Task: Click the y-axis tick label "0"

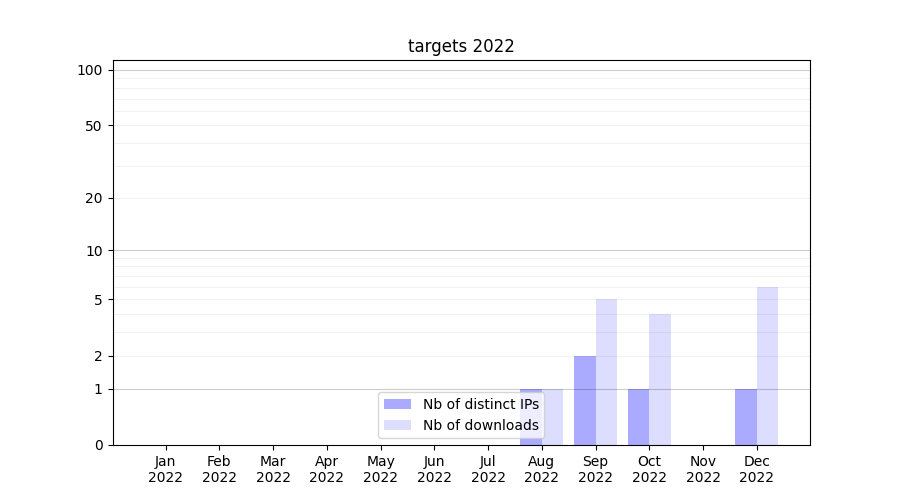Action: (98, 445)
